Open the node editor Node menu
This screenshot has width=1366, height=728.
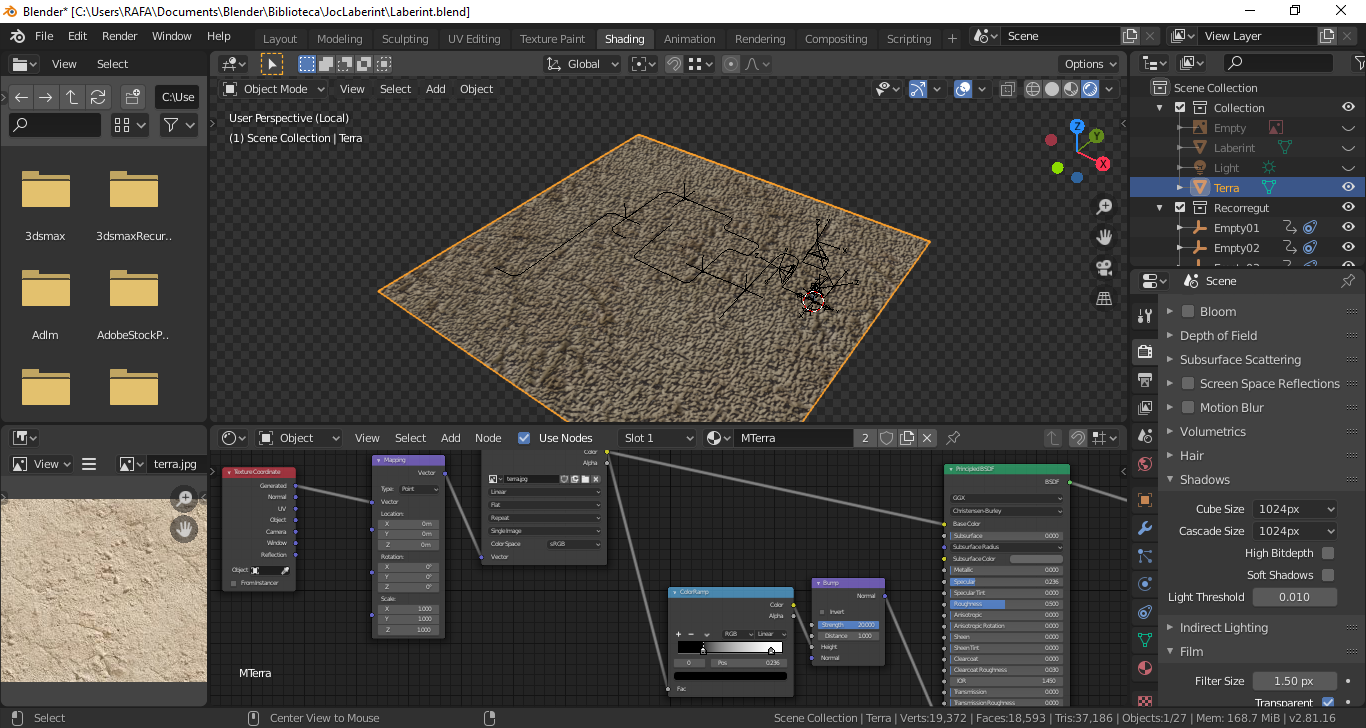pyautogui.click(x=488, y=438)
